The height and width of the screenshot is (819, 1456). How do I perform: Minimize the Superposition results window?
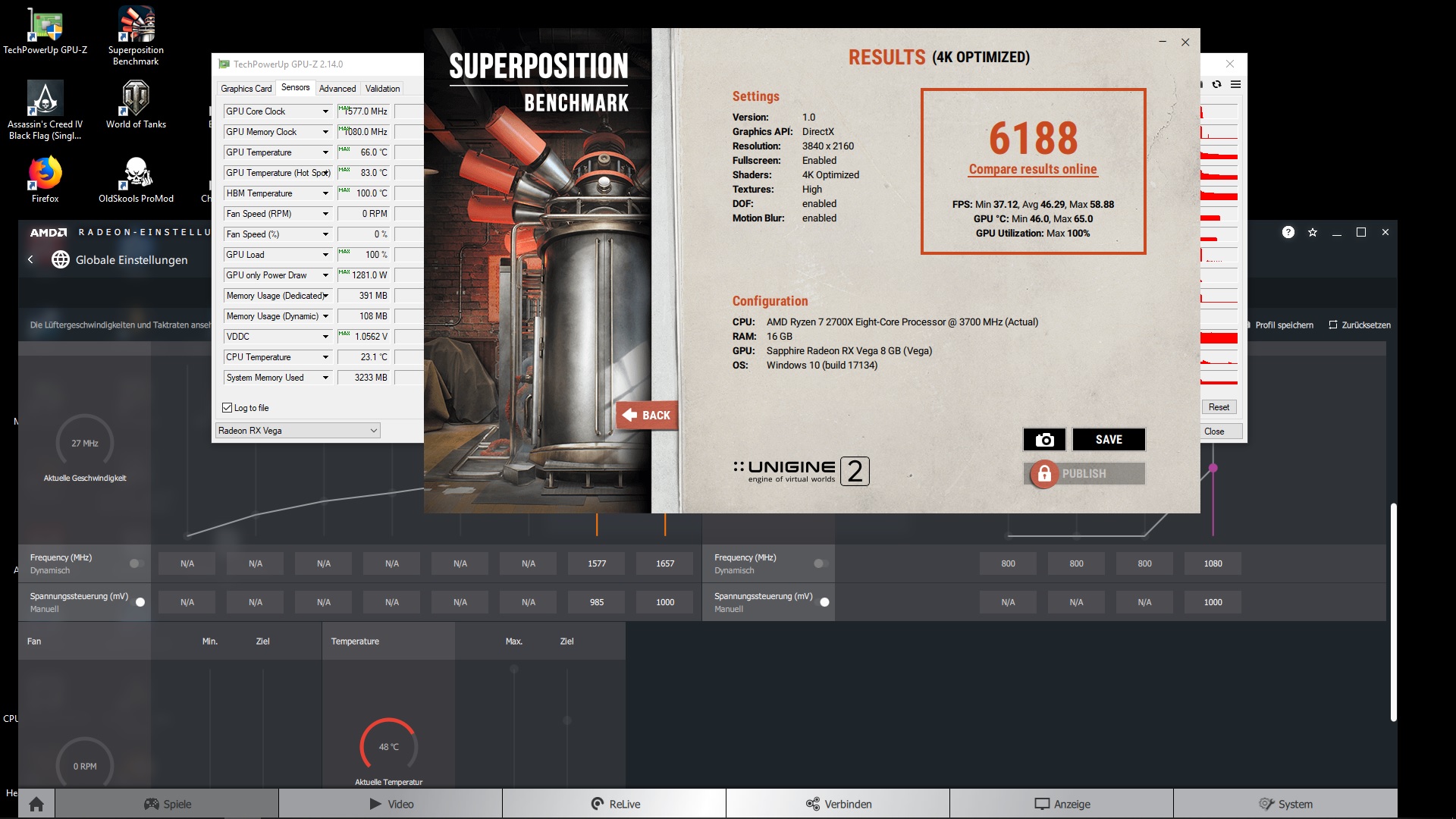(1163, 42)
